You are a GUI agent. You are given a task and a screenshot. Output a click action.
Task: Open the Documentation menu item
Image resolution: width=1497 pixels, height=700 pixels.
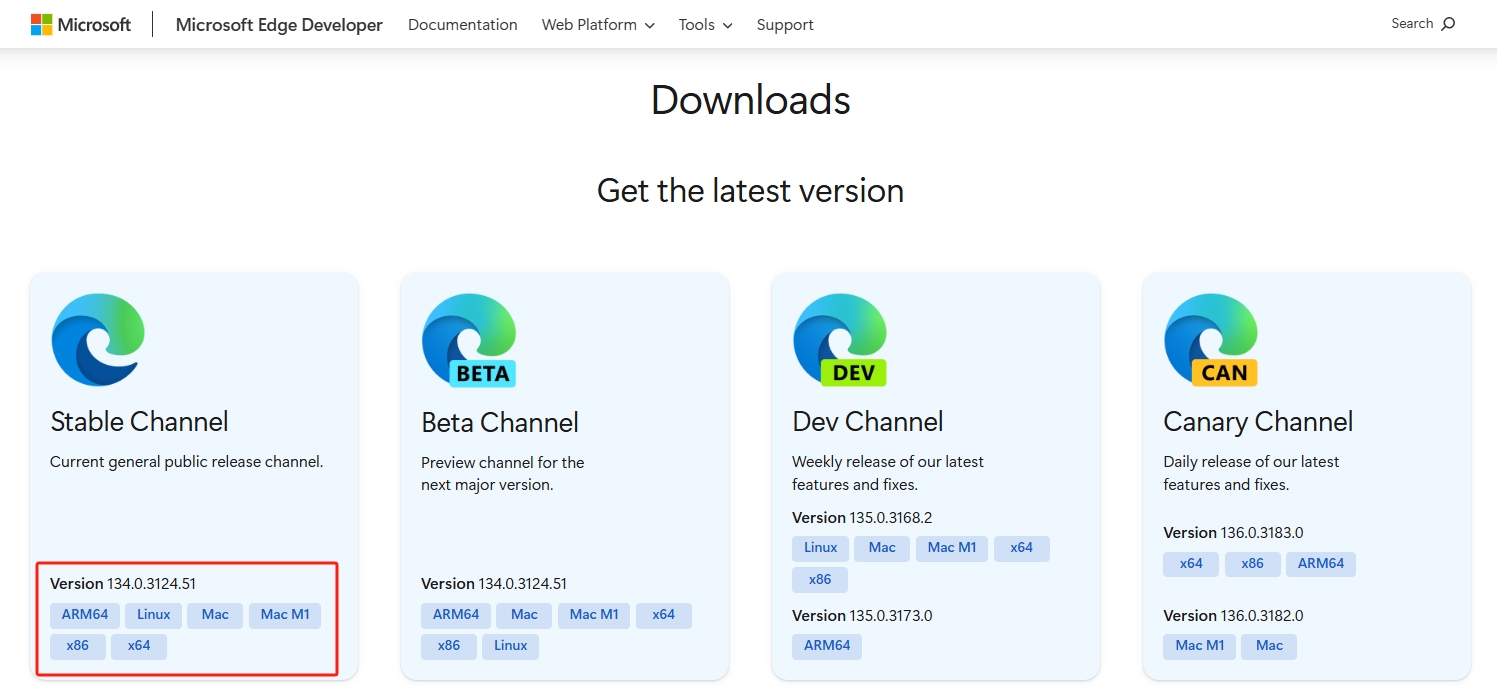point(463,24)
